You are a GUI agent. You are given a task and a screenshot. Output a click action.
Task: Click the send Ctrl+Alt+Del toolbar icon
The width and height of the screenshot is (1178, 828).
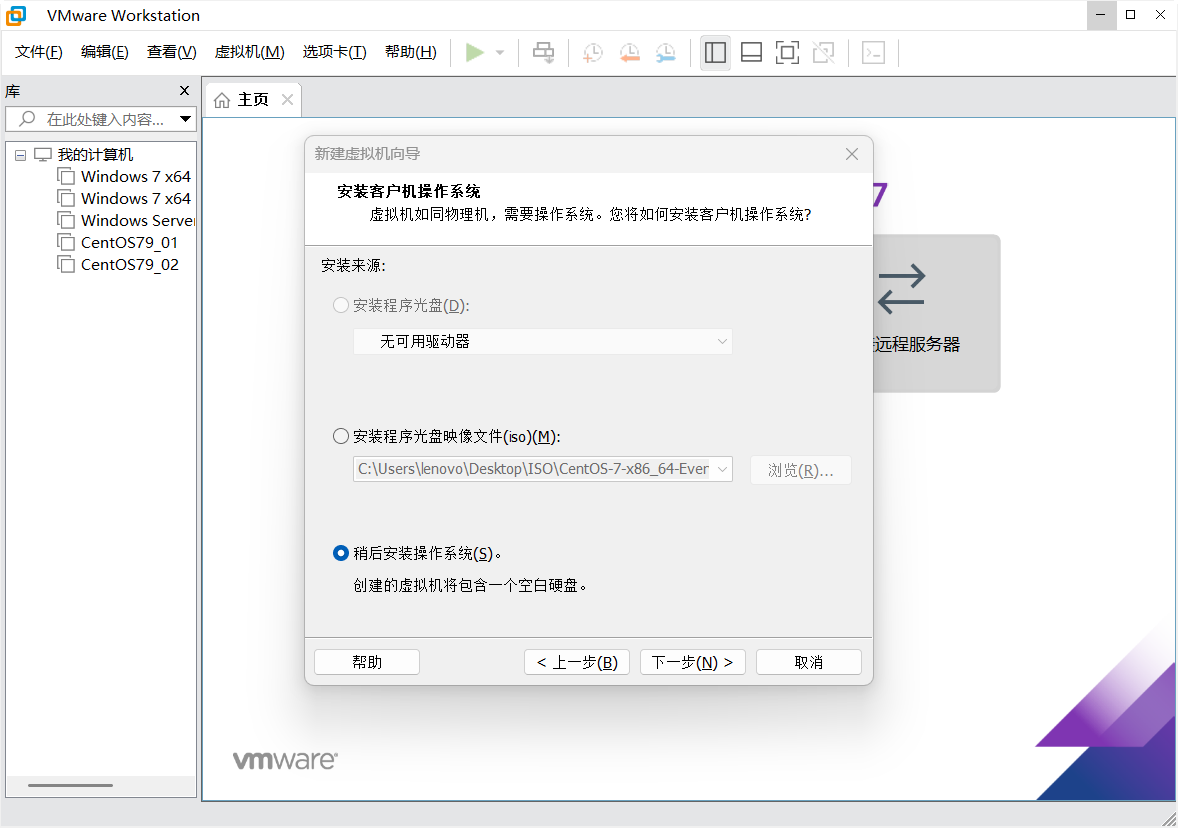click(543, 53)
